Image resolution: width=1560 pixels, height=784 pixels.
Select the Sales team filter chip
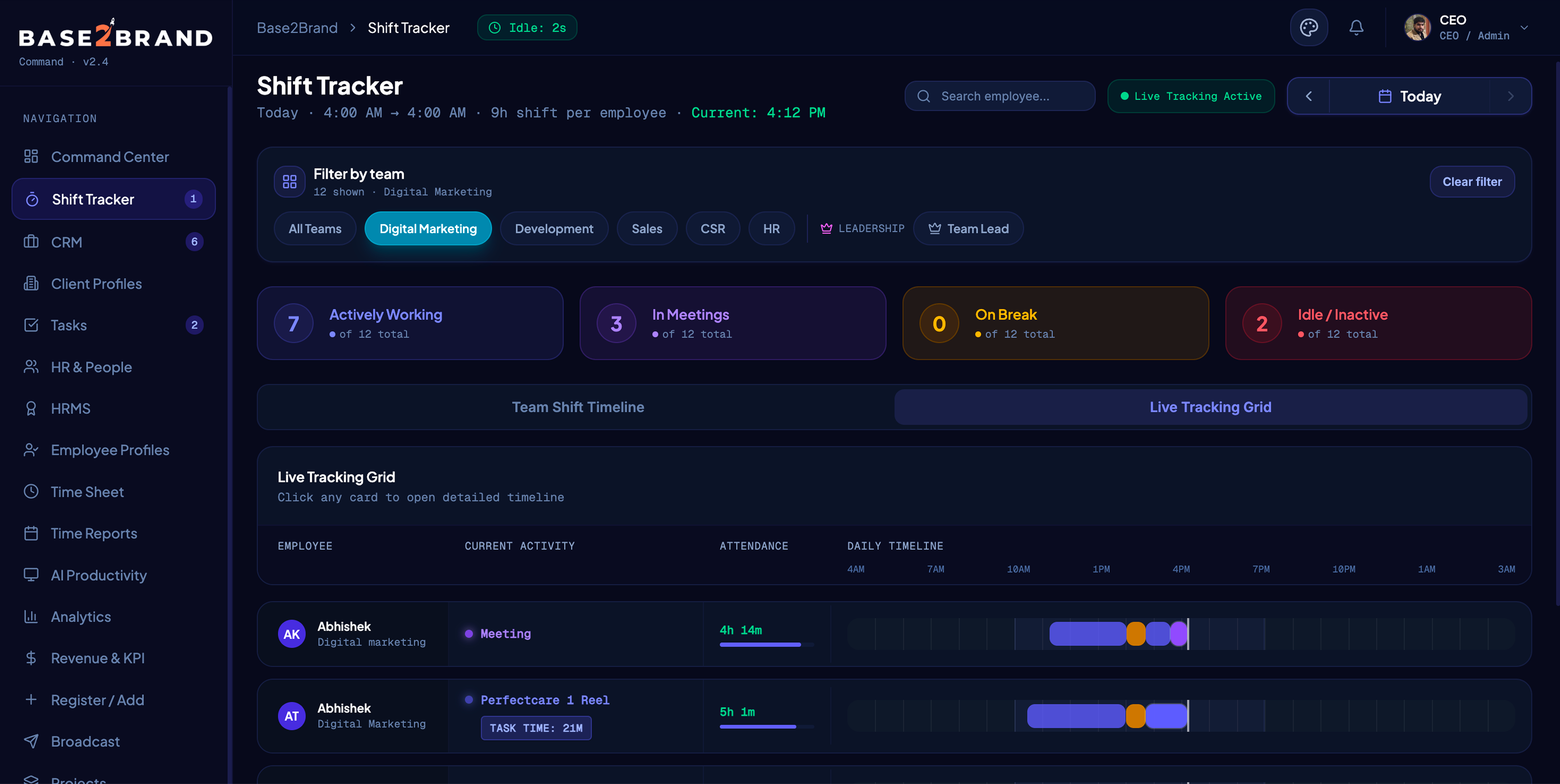(647, 229)
